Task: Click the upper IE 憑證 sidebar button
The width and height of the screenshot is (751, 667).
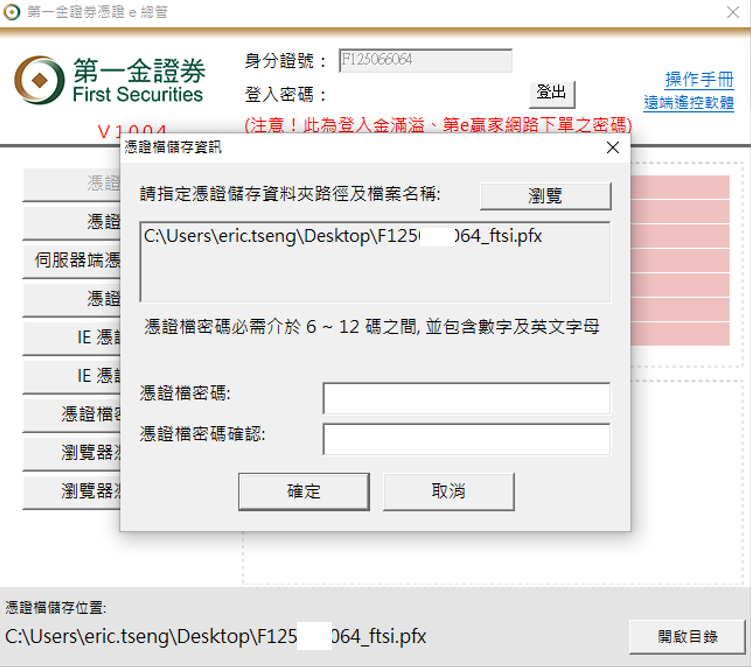Action: click(x=72, y=337)
